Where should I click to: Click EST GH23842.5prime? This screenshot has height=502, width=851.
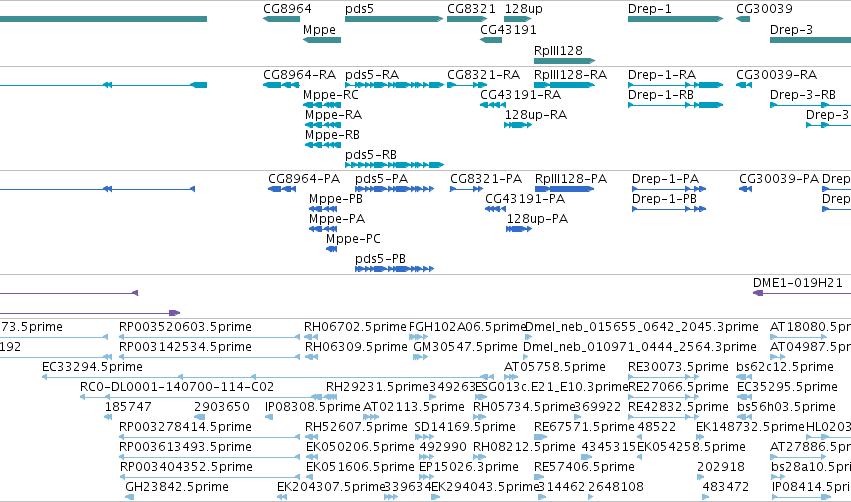[129, 497]
